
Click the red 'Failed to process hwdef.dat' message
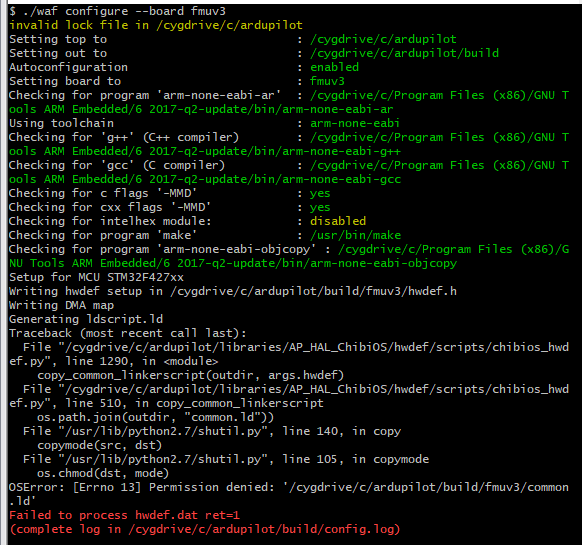tap(124, 515)
